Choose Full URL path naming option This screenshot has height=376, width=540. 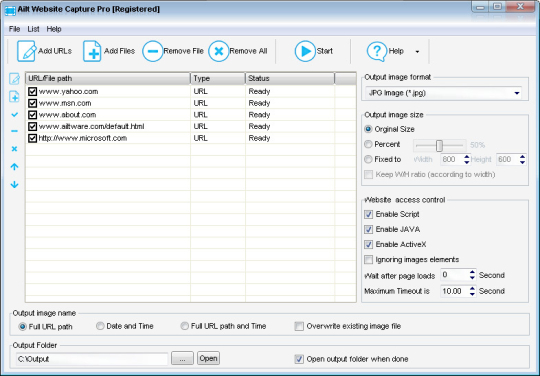click(22, 326)
